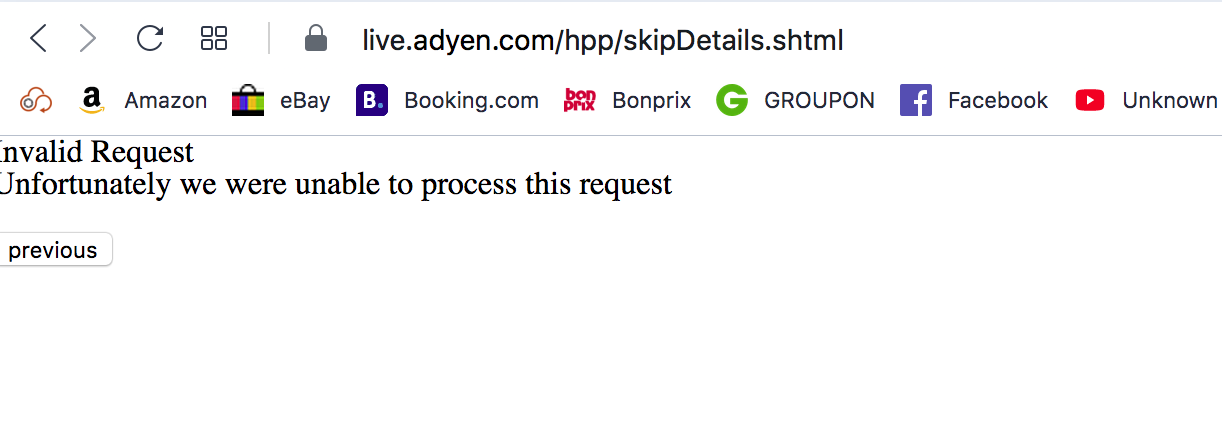Click the forward navigation arrow
This screenshot has width=1222, height=442.
pyautogui.click(x=88, y=39)
